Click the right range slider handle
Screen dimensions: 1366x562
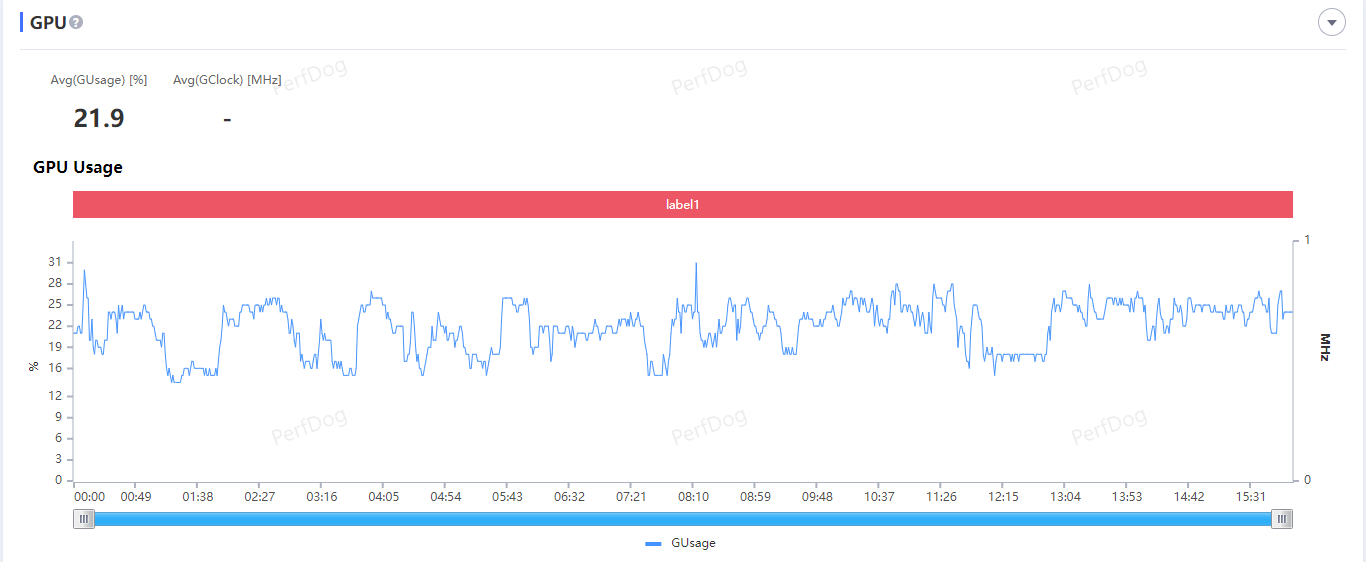[1281, 519]
